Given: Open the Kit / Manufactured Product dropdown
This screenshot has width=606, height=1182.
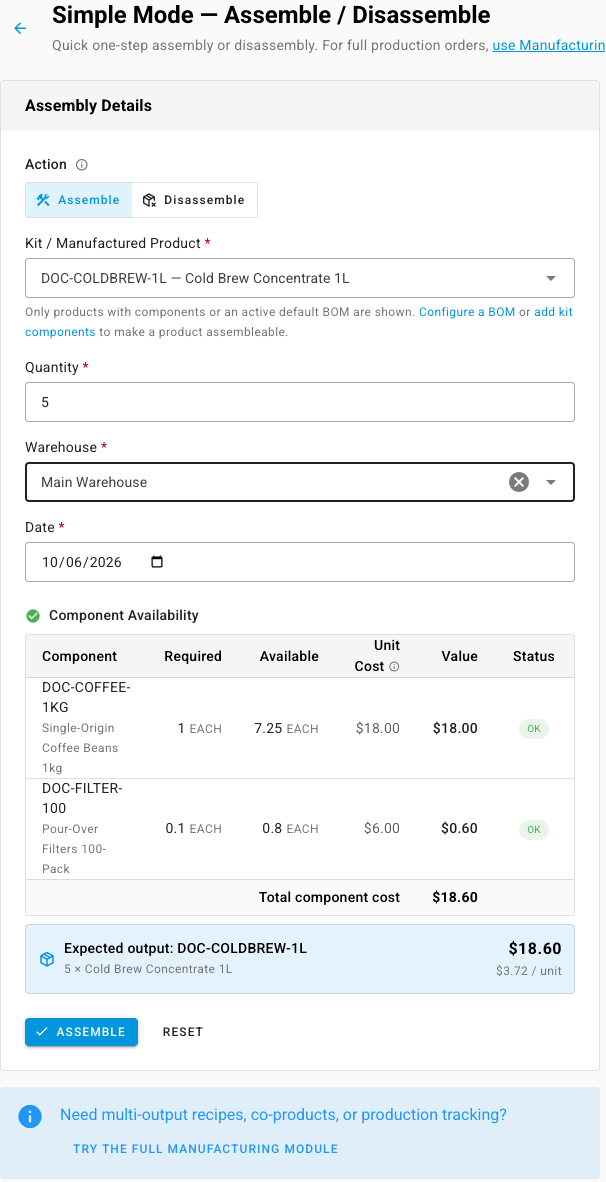Looking at the screenshot, I should 300,278.
